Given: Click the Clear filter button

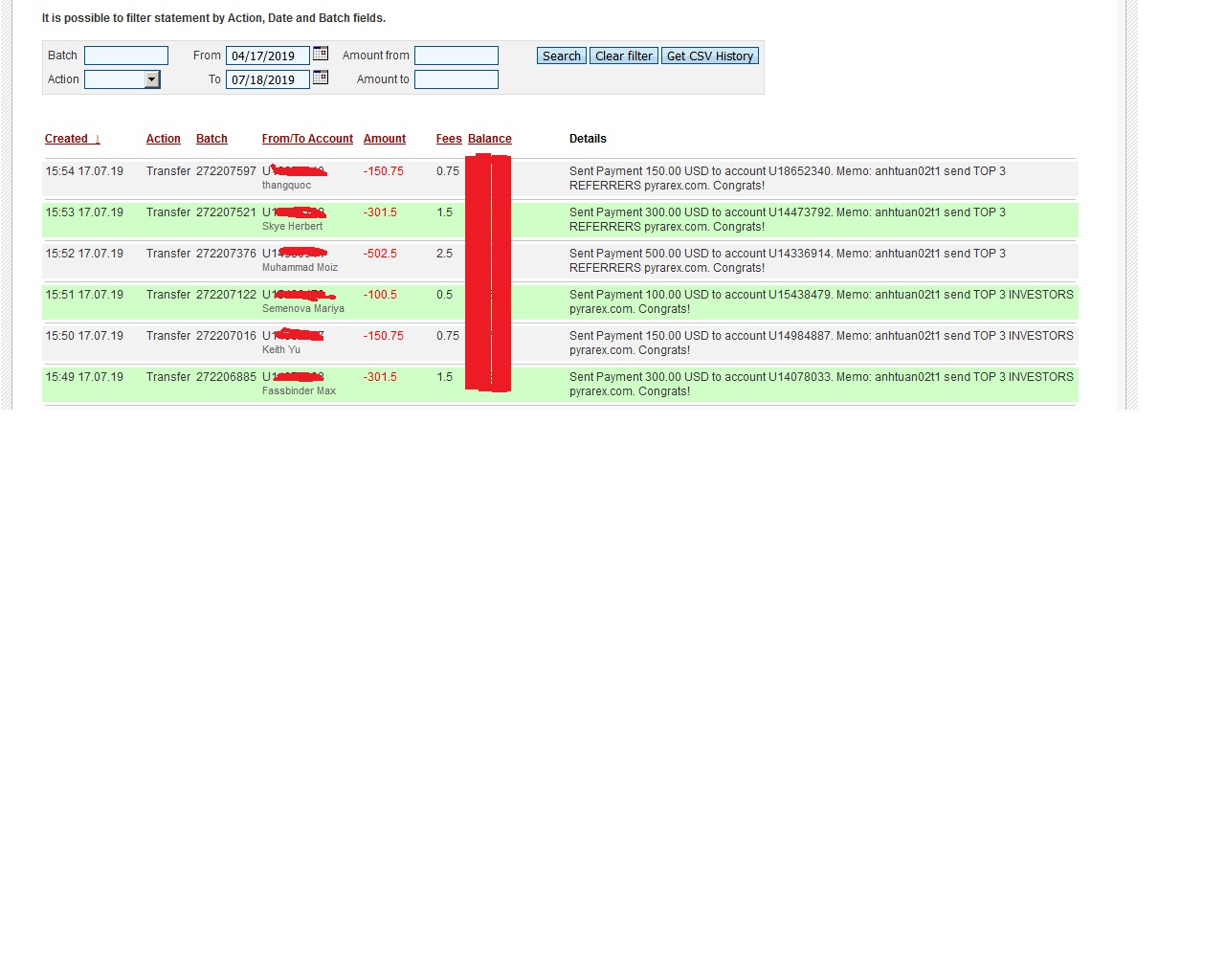Looking at the screenshot, I should click(624, 56).
